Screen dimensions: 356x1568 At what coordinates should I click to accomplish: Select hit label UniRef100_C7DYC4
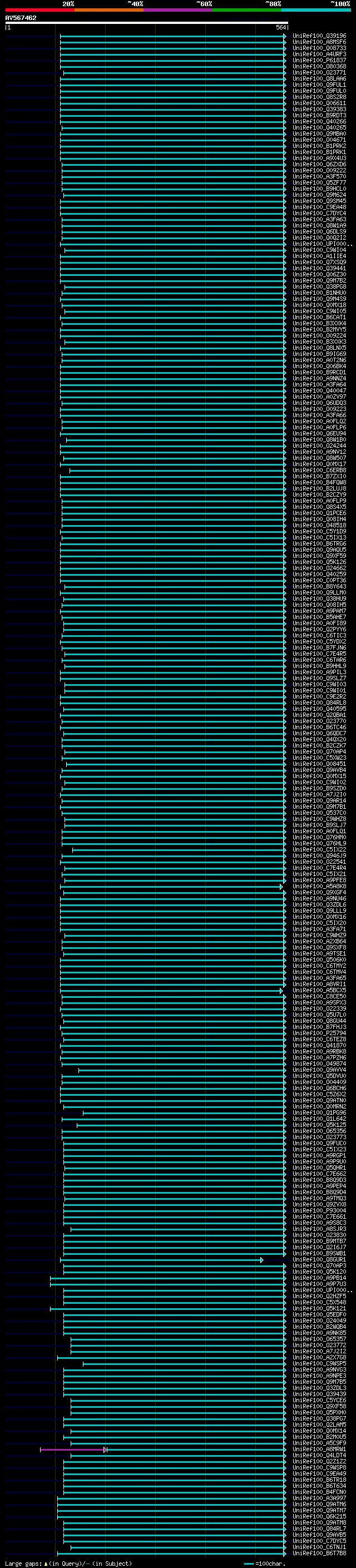coord(319,213)
